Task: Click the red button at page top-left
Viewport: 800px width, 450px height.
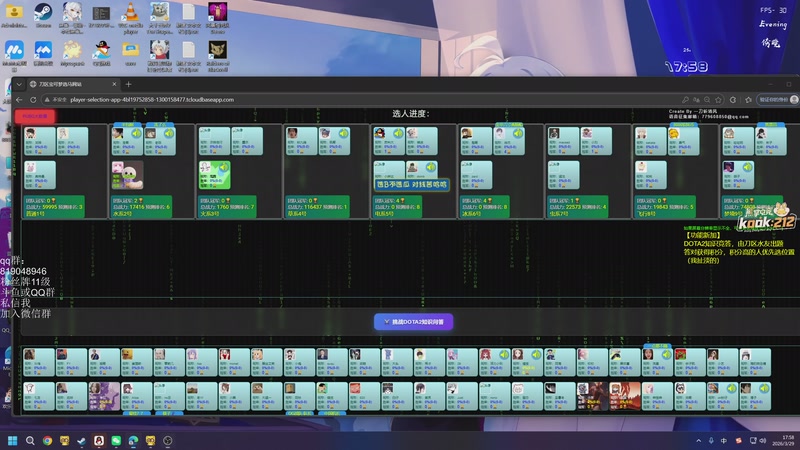Action: (x=35, y=116)
